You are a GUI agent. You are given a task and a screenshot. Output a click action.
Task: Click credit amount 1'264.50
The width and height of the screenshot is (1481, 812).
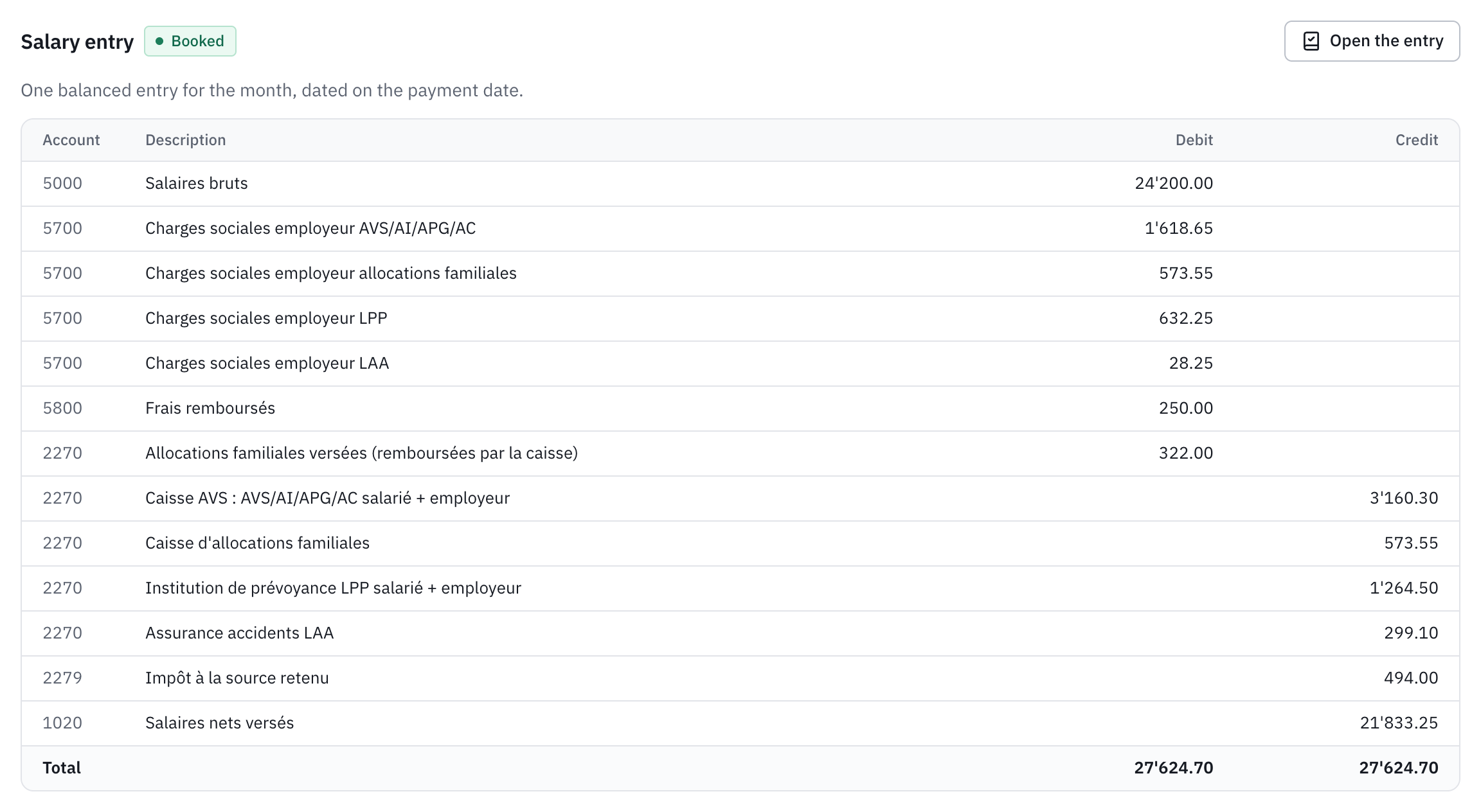pos(1404,588)
